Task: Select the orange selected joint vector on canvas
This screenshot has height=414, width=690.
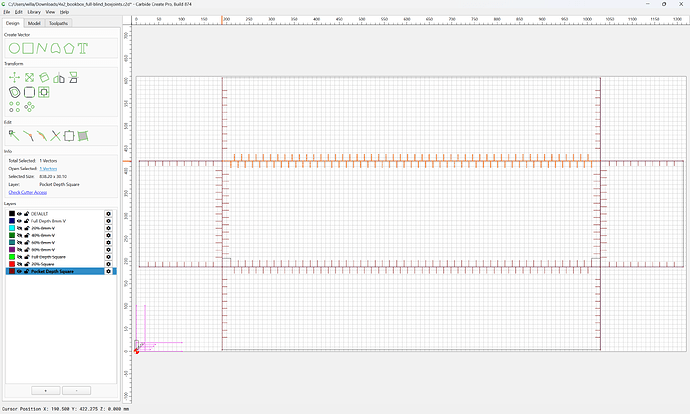Action: (x=411, y=161)
